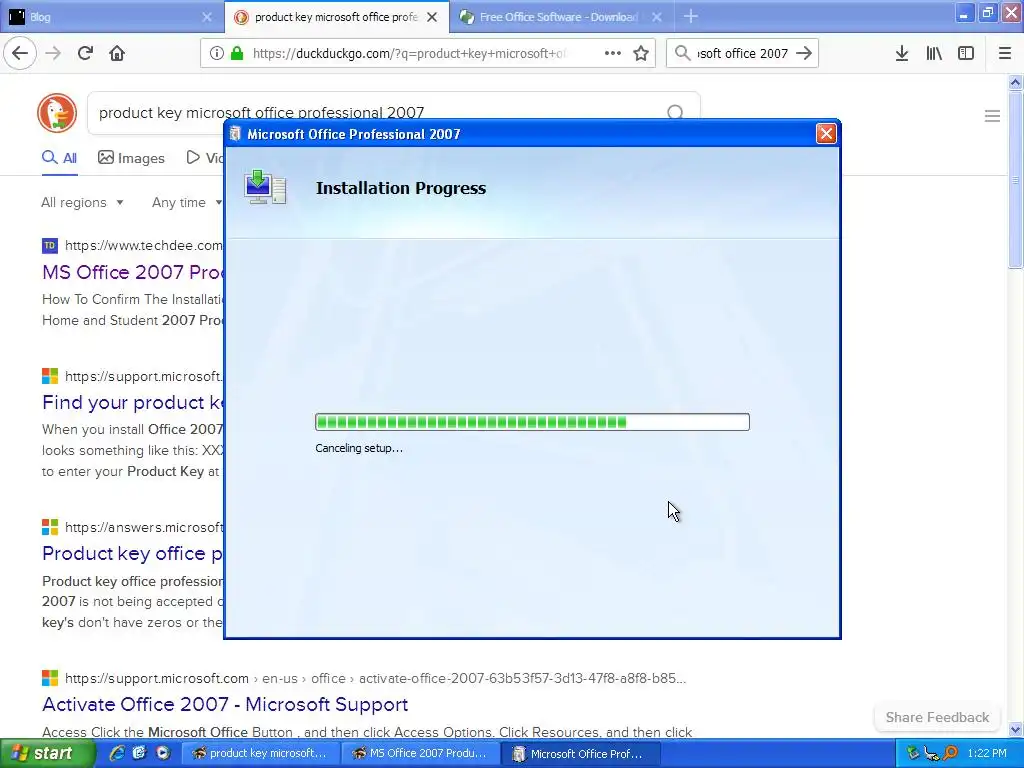Open Product key office result link

click(133, 553)
